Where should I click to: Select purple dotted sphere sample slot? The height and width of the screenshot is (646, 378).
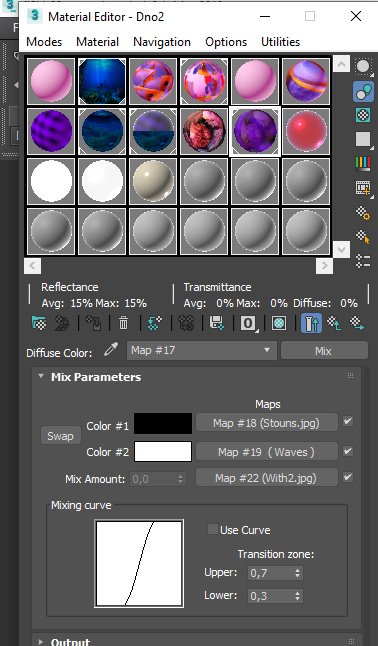51,131
